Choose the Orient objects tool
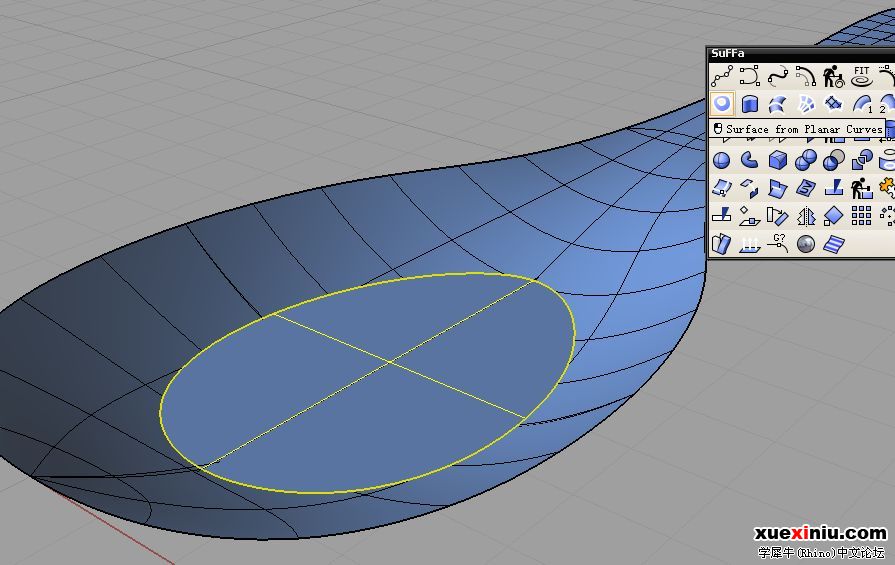 777,216
